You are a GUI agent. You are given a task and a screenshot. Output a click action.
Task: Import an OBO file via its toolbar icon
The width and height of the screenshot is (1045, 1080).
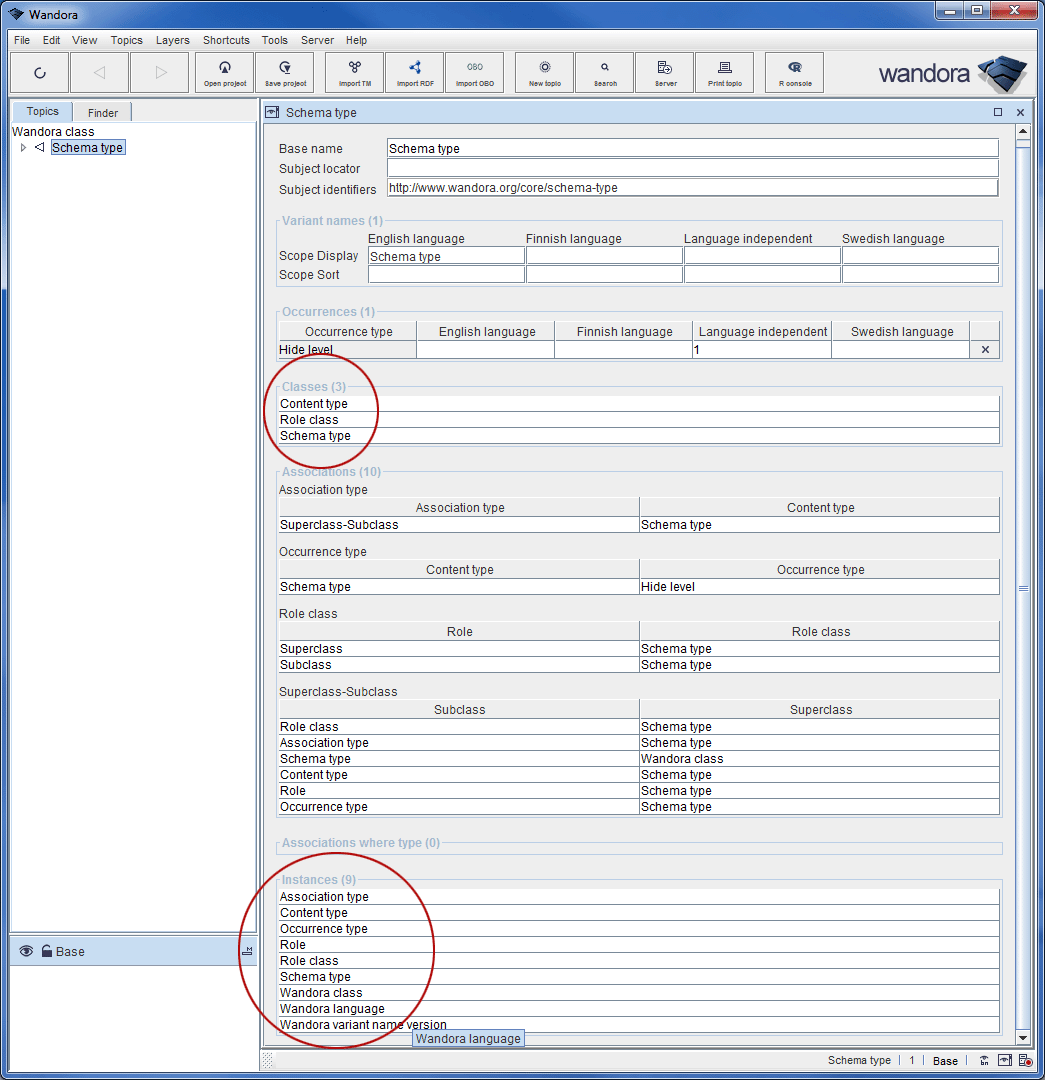474,72
